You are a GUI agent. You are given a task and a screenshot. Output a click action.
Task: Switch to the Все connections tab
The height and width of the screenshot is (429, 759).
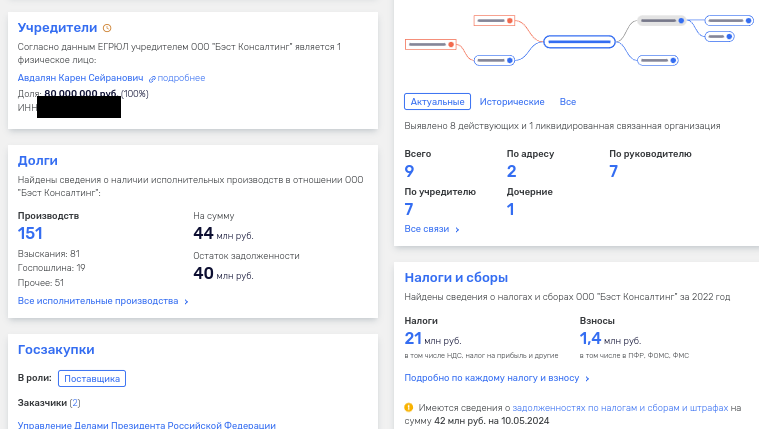tap(567, 102)
